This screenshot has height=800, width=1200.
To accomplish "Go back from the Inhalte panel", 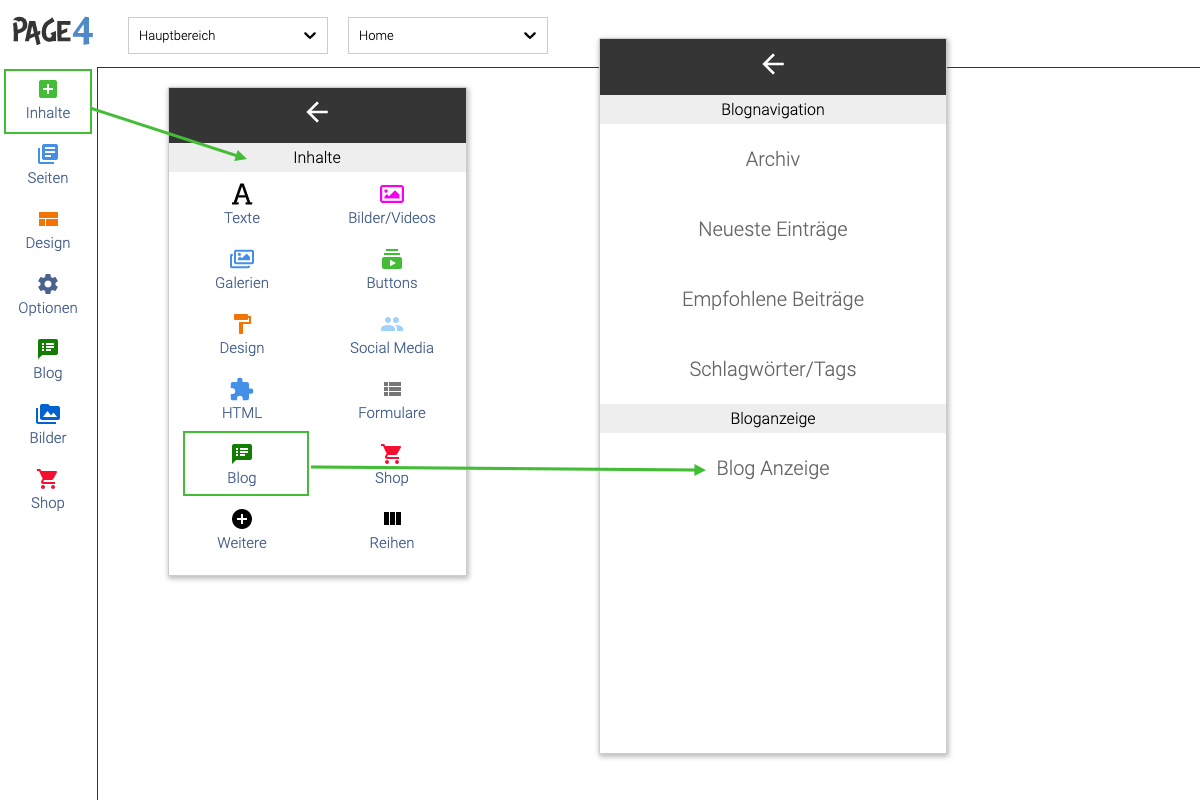I will point(317,112).
